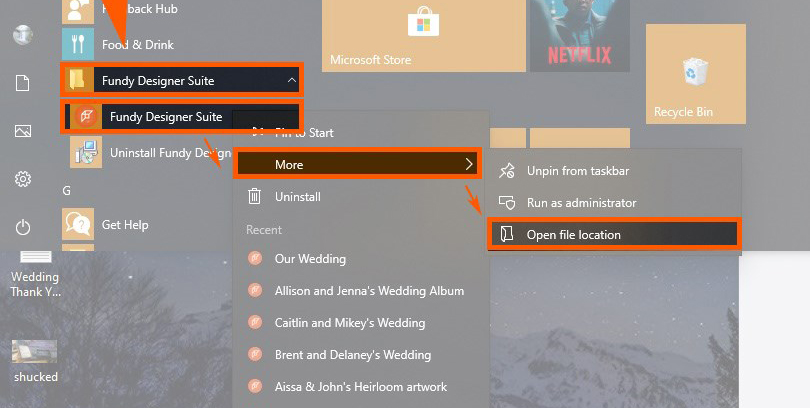Open recent Caitlin and Mikey's Wedding

click(x=361, y=323)
